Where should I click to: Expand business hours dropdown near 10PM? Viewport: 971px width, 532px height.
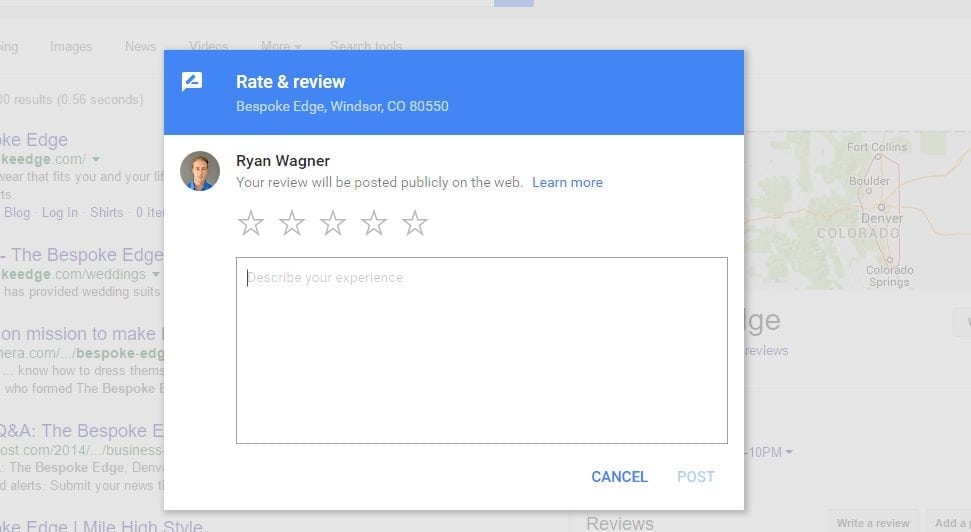pos(789,452)
